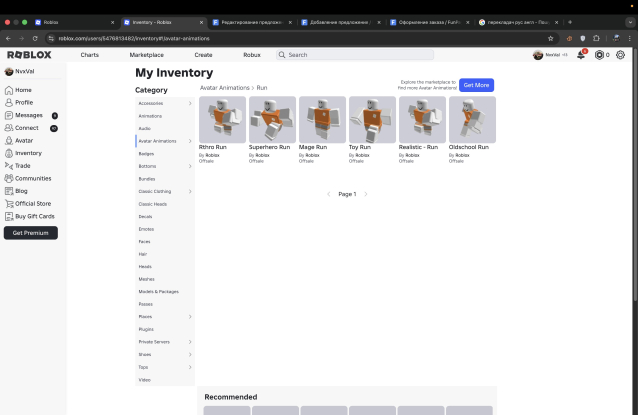Click the Get Premium button
638x415 pixels.
tap(30, 233)
